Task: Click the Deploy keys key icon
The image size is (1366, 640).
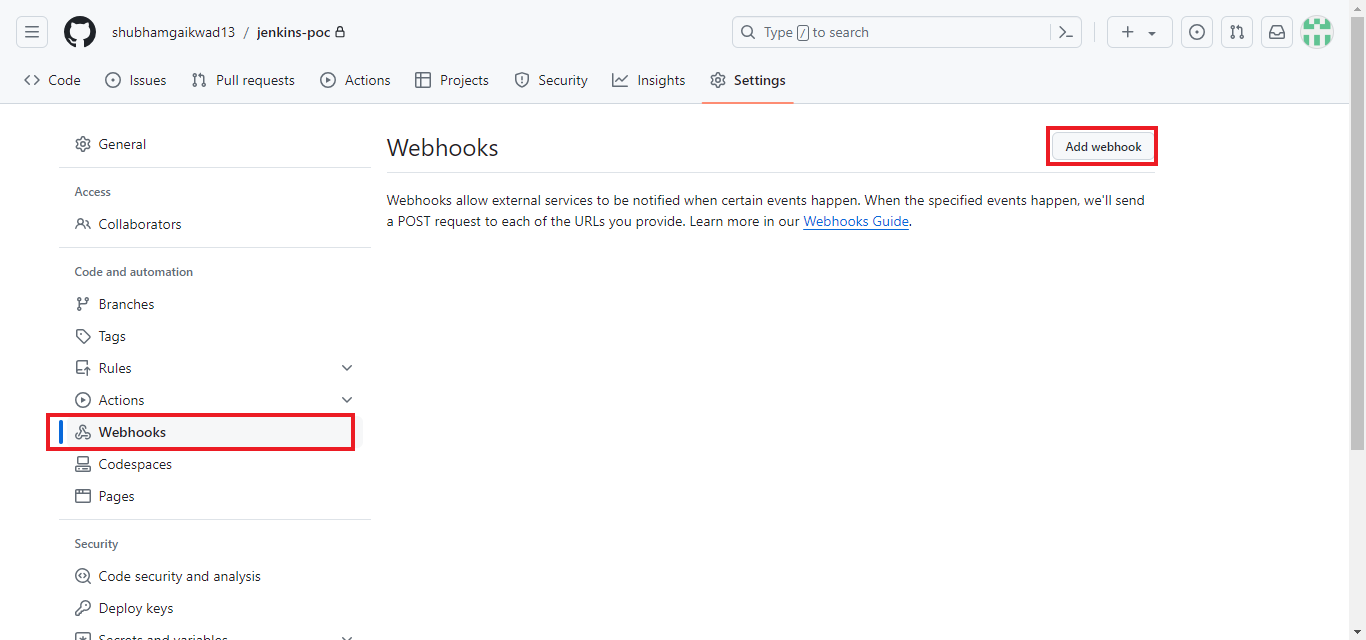Action: [83, 608]
